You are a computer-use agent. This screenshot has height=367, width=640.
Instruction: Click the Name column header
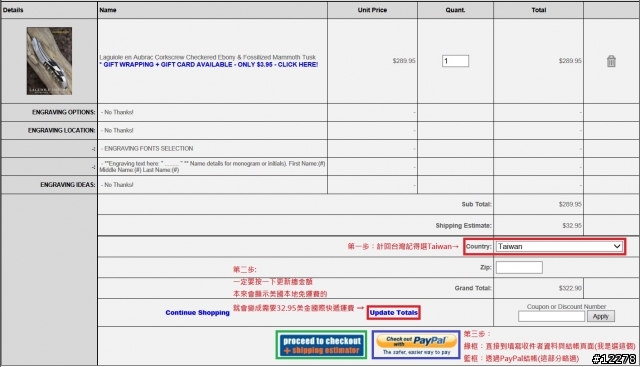(108, 10)
